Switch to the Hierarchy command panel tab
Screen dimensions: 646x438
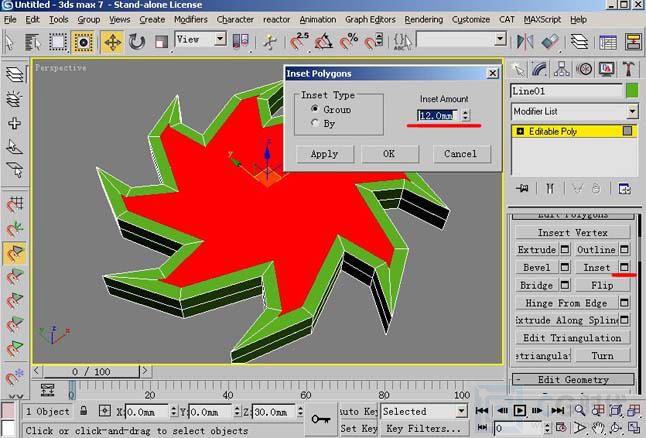(x=562, y=69)
